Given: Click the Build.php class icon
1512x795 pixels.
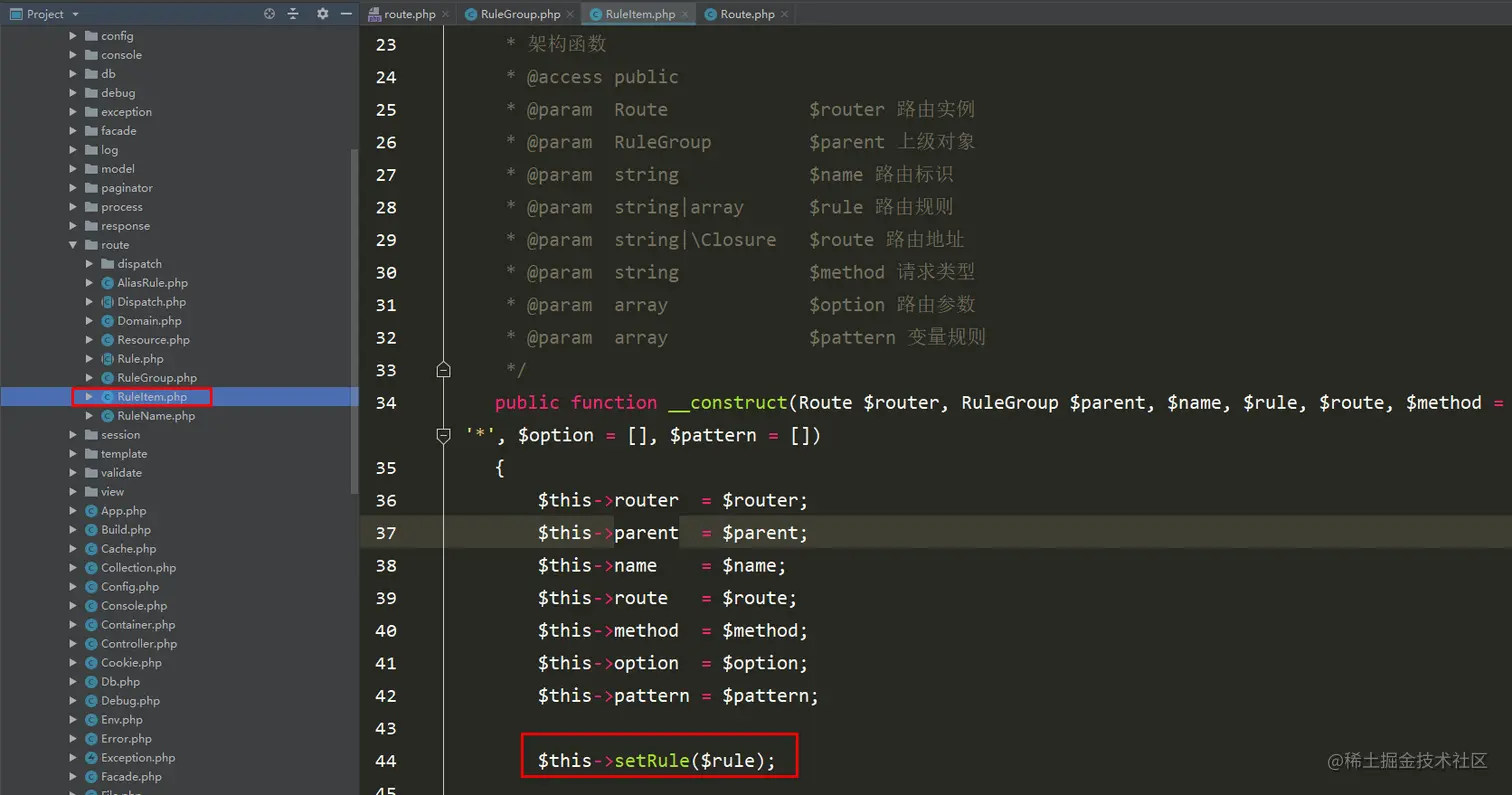Looking at the screenshot, I should click(x=91, y=530).
